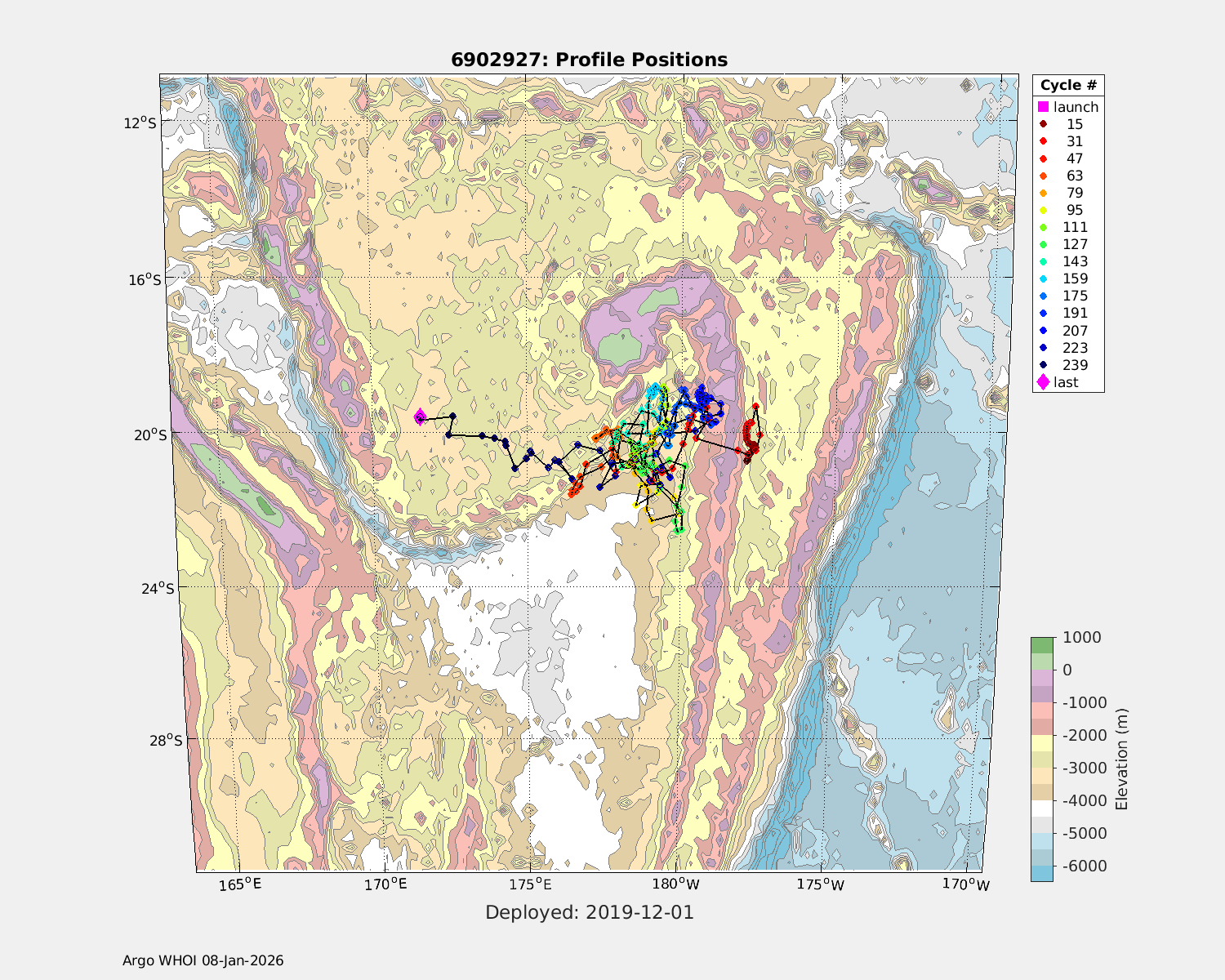Screen dimensions: 1225x980
Task: Click the plot title 6902927: Profile Positions
Action: (x=589, y=60)
